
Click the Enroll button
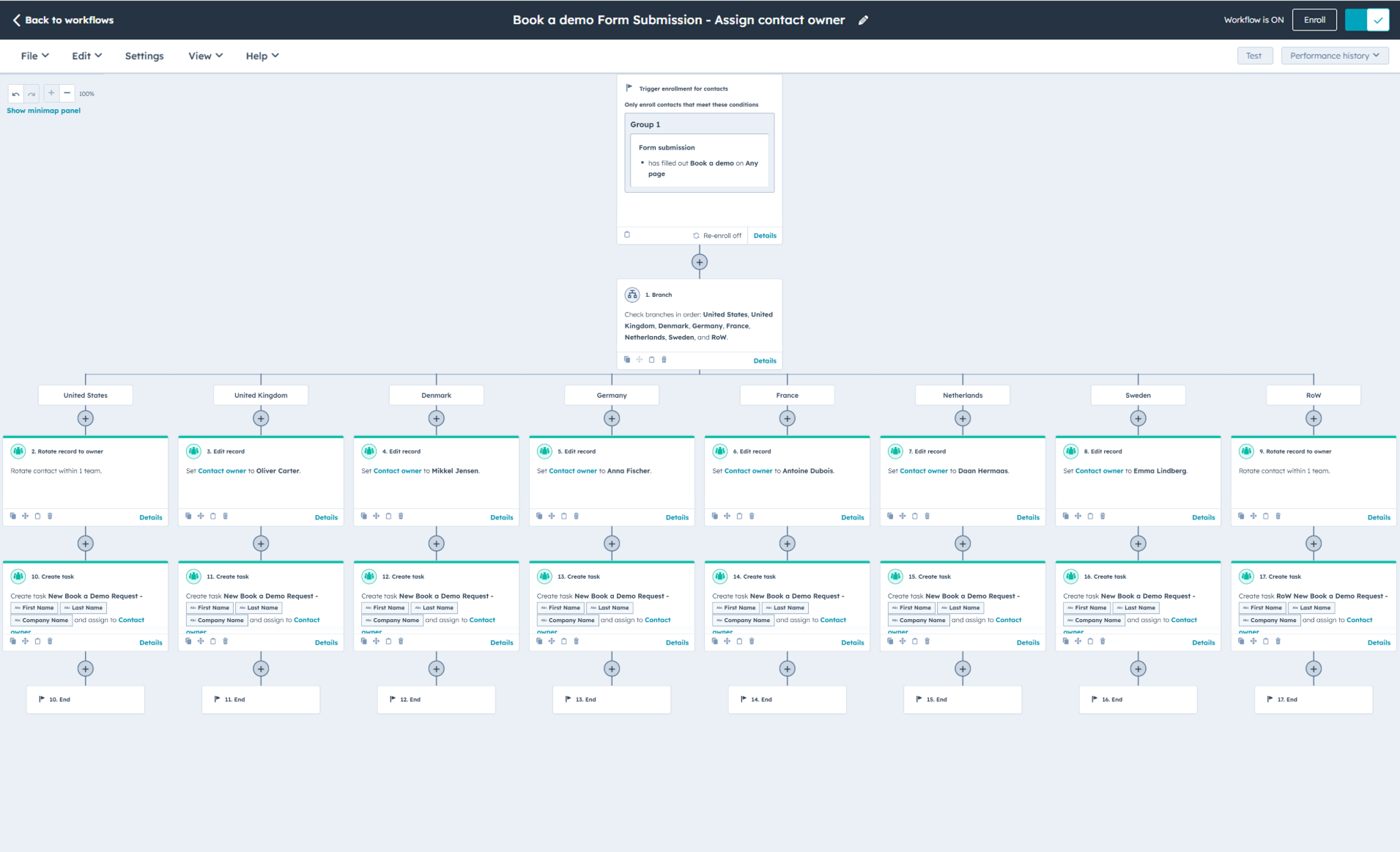[x=1314, y=20]
